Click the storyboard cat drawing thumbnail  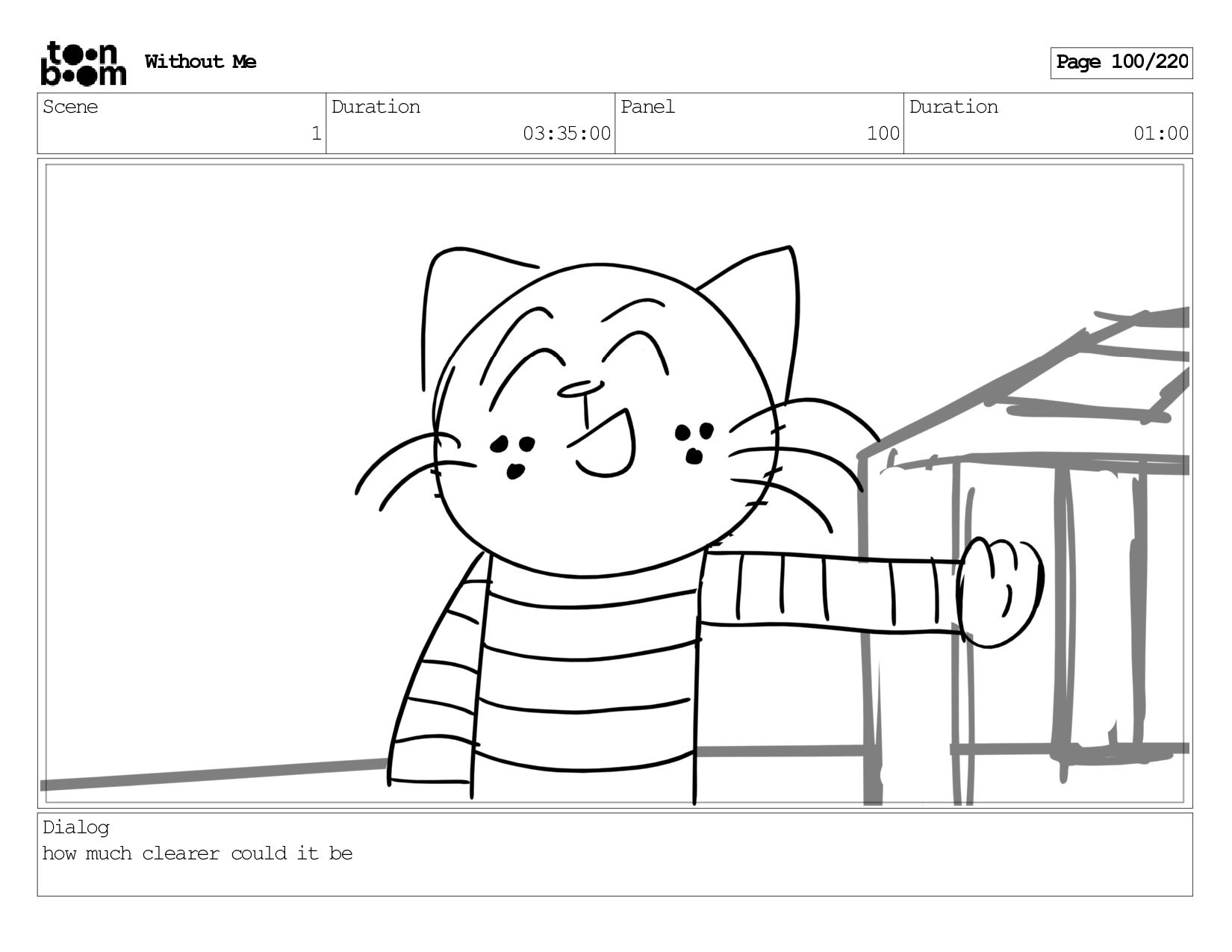coord(615,483)
